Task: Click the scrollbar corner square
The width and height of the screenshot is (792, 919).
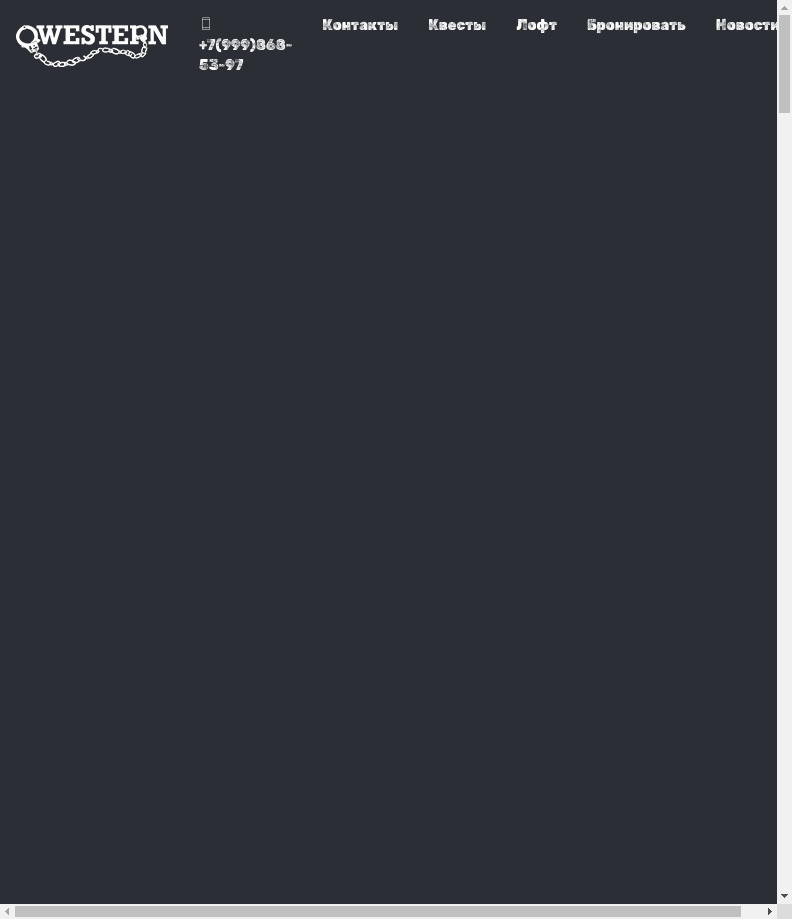Action: tap(784, 911)
